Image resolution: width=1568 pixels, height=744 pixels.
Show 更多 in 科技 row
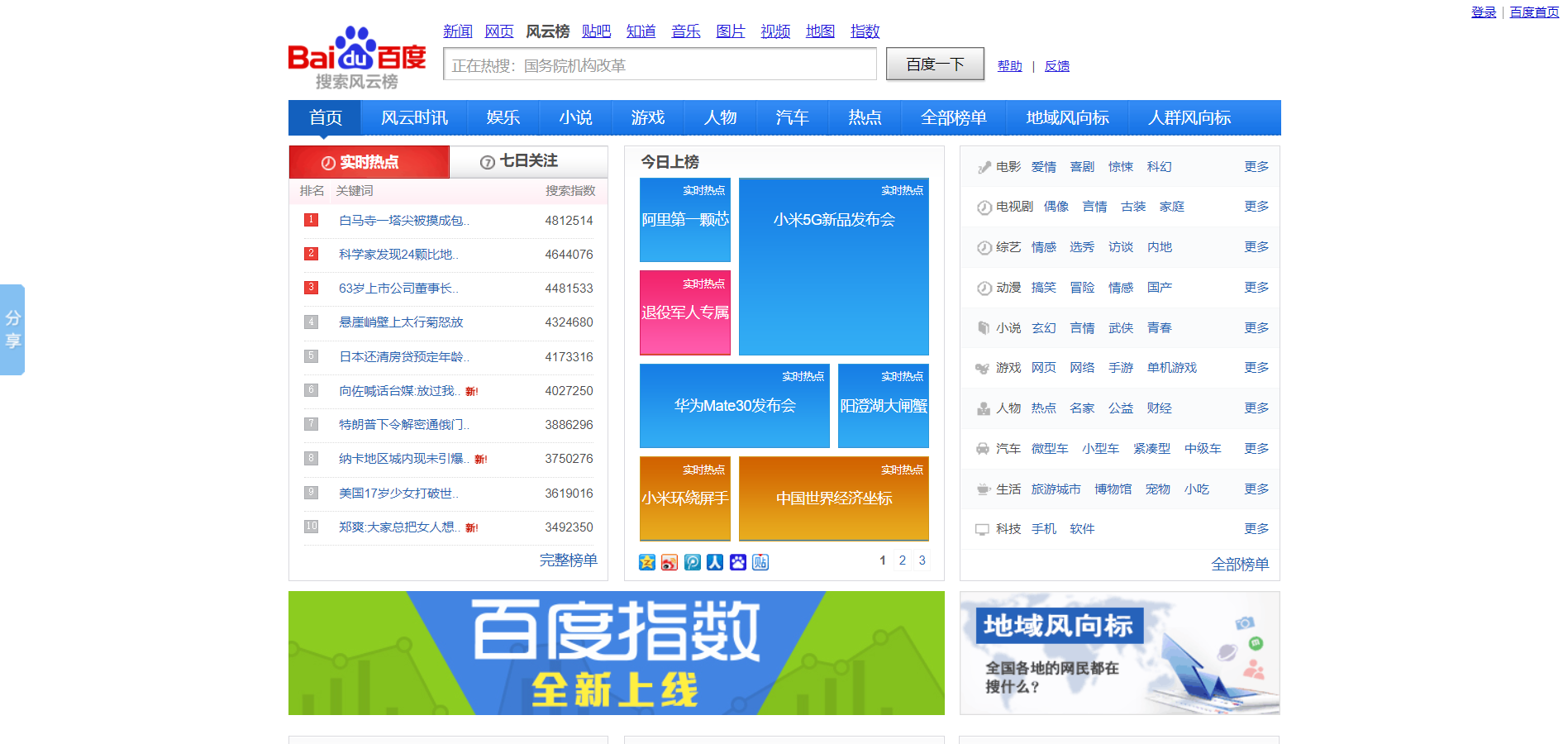pos(1256,529)
